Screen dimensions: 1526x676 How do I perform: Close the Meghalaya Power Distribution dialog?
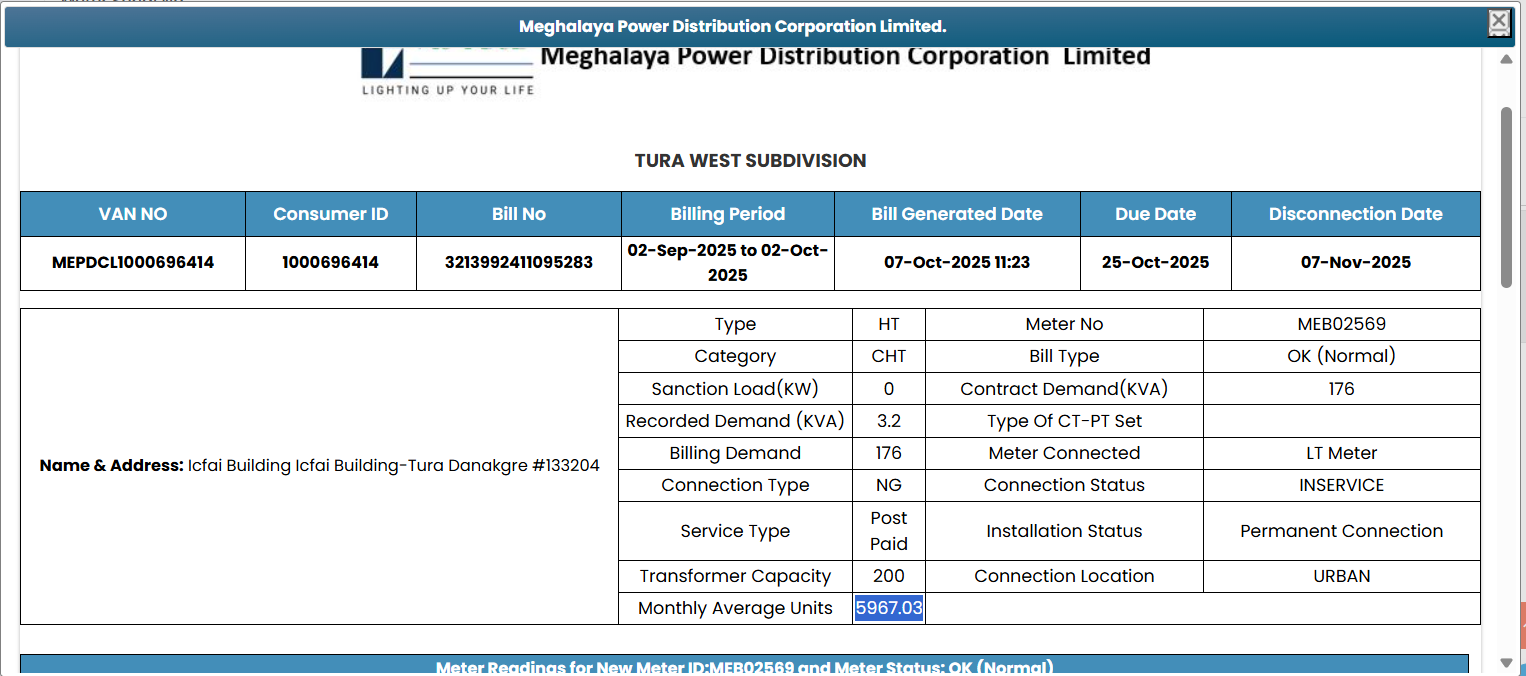[1498, 22]
